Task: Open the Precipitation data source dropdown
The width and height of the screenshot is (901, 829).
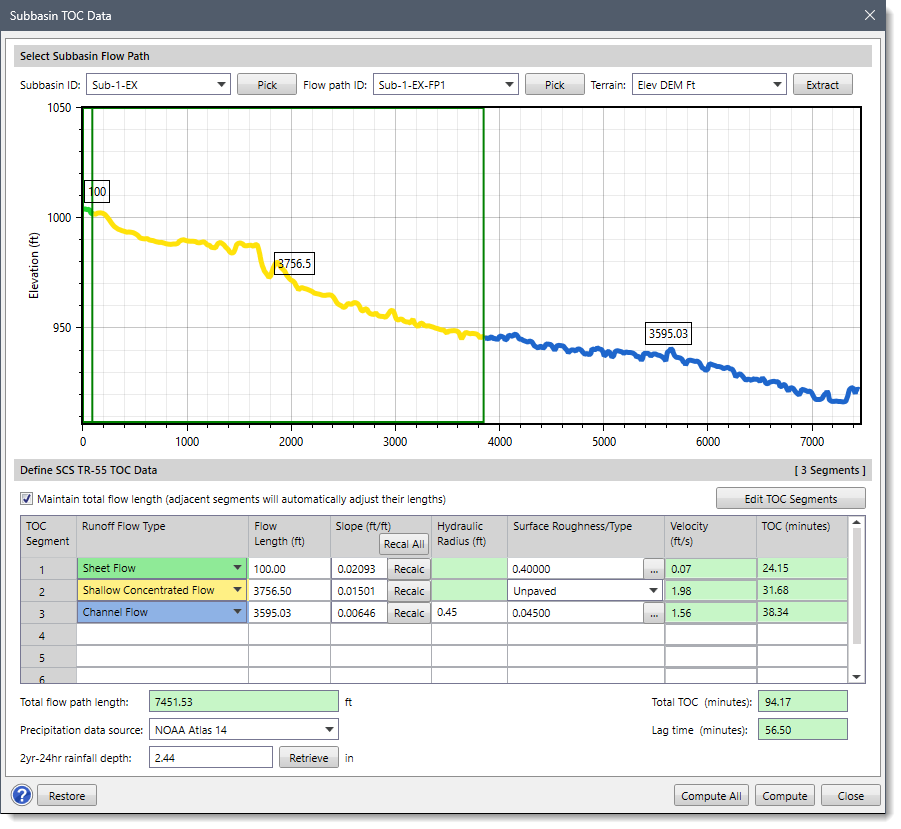Action: [x=330, y=730]
